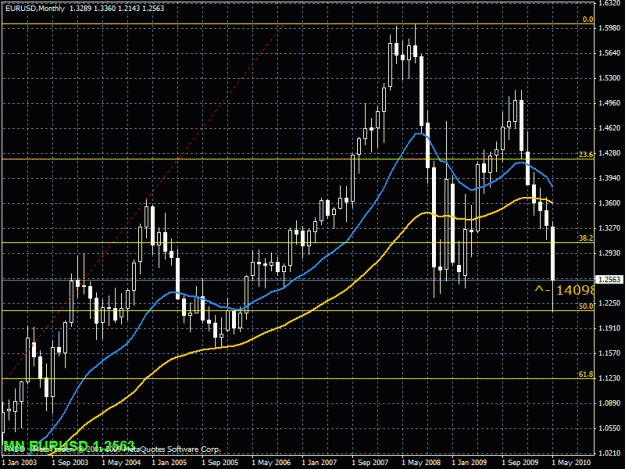The image size is (625, 469).
Task: Click the 1.3270 price axis label
Action: (x=609, y=228)
